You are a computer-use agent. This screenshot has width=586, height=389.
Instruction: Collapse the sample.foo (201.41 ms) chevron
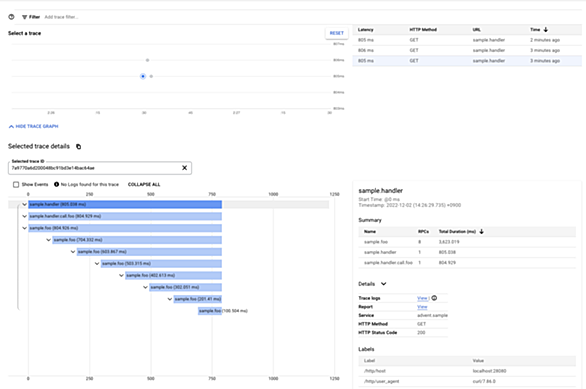[x=170, y=299]
